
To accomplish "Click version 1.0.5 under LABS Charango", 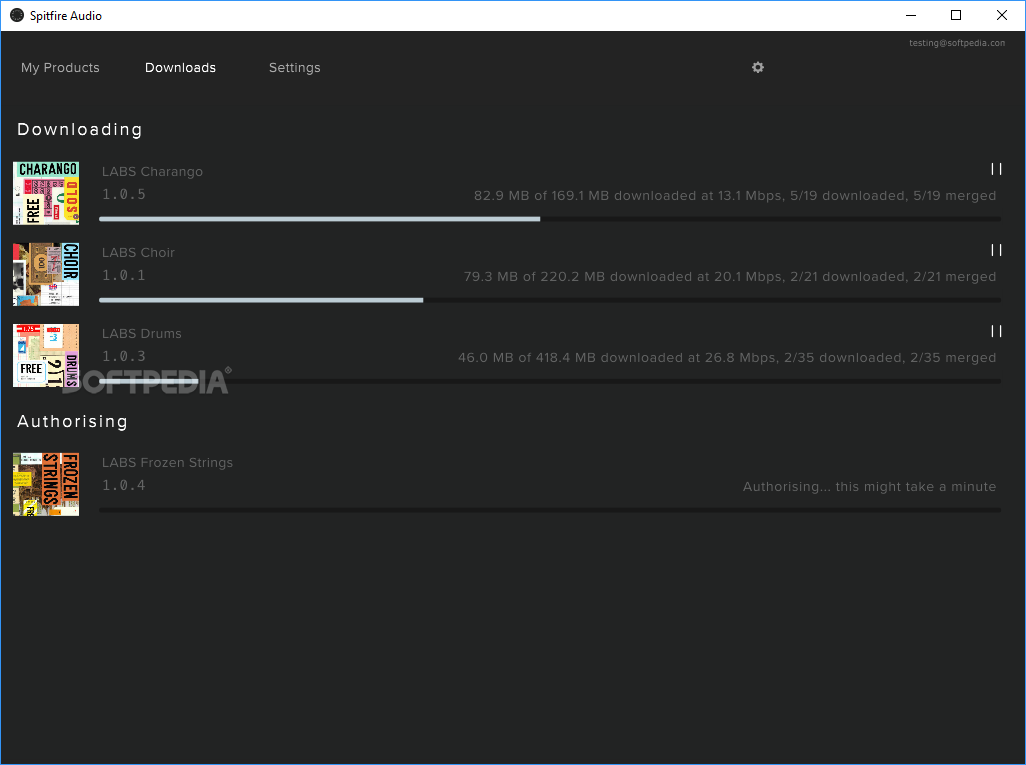I will coord(124,194).
